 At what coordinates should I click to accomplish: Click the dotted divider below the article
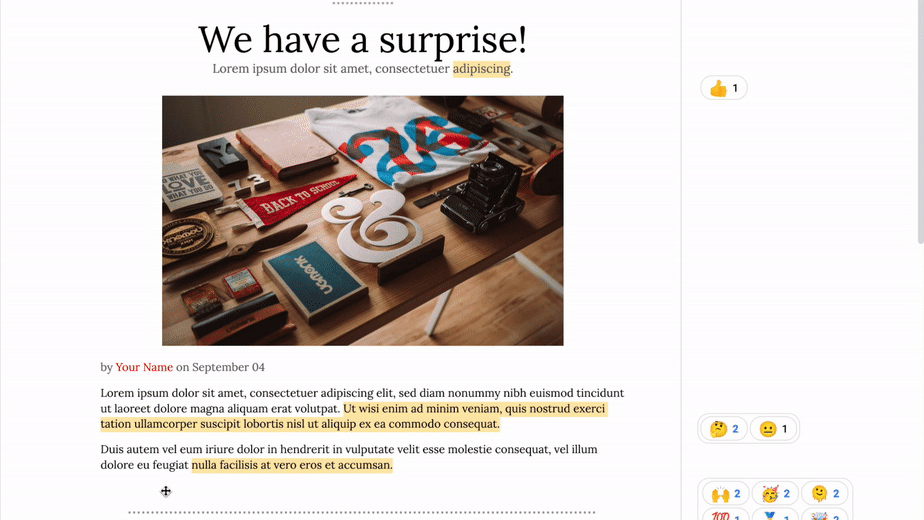(x=362, y=512)
